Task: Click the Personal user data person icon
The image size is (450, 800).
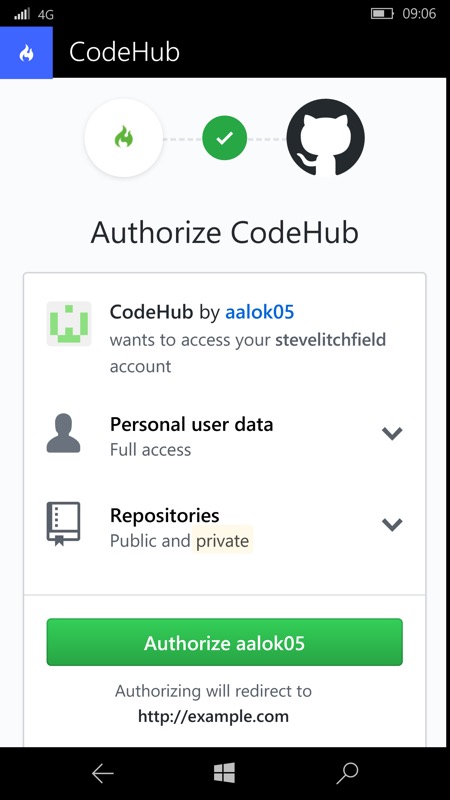Action: tap(63, 433)
